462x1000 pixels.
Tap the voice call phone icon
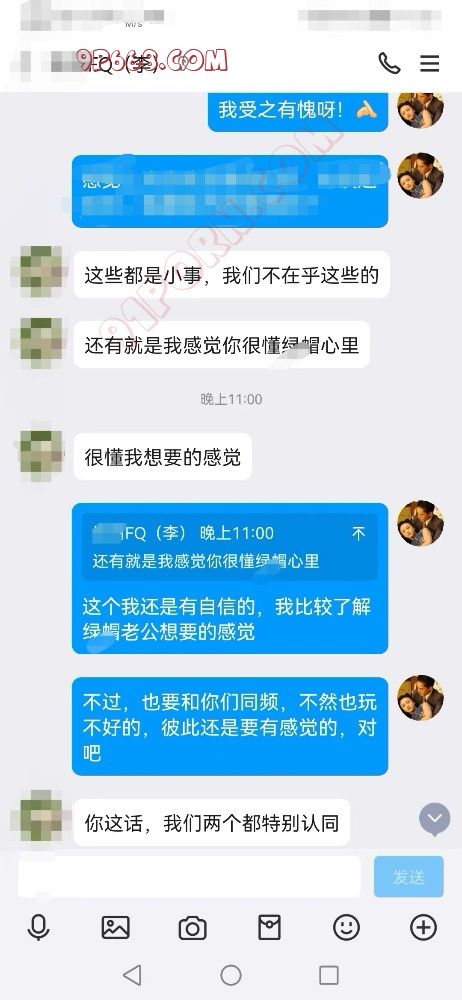(x=389, y=63)
